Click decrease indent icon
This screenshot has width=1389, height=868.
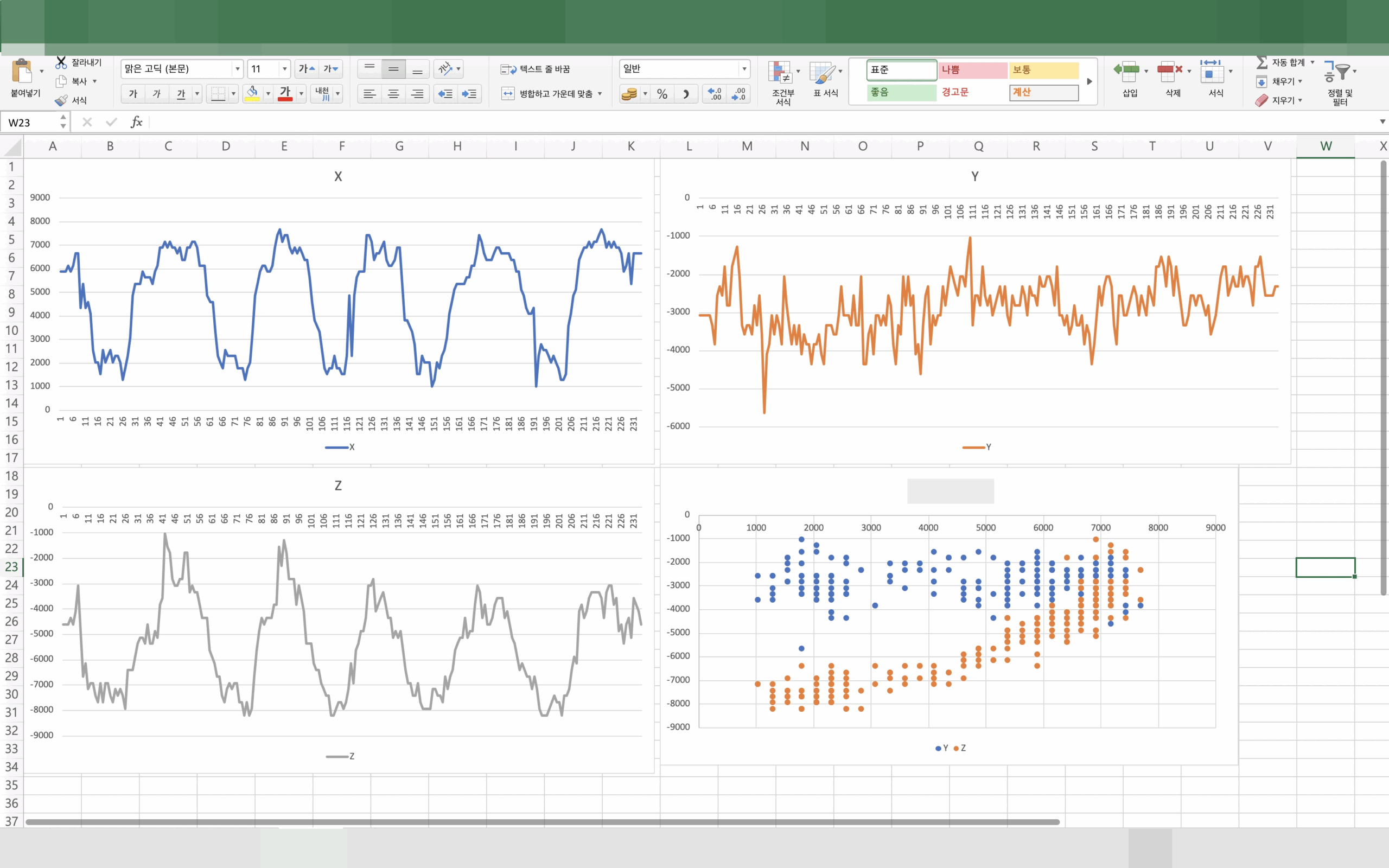pyautogui.click(x=445, y=93)
